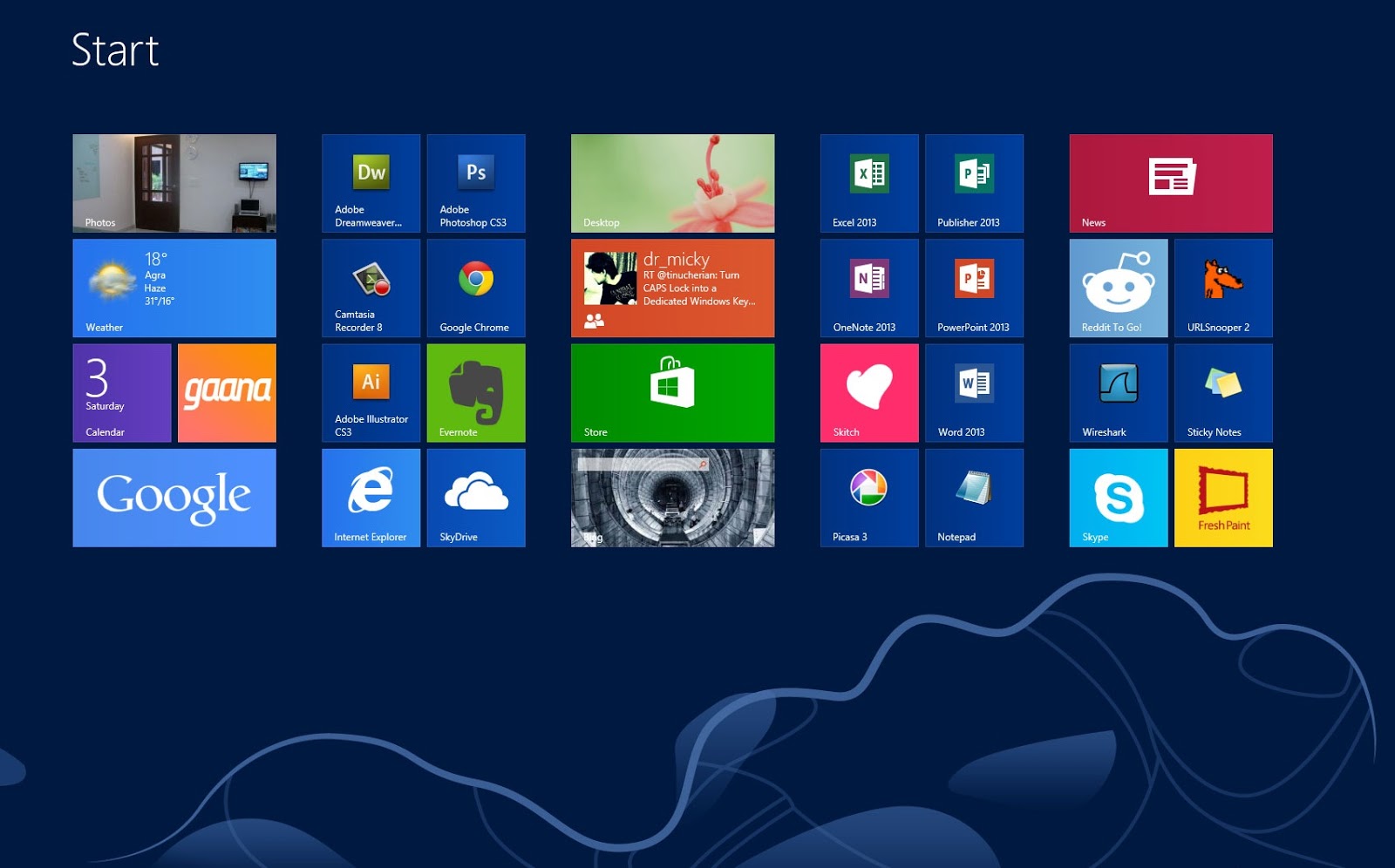Open the Bing tunnel-image tile

click(x=673, y=498)
